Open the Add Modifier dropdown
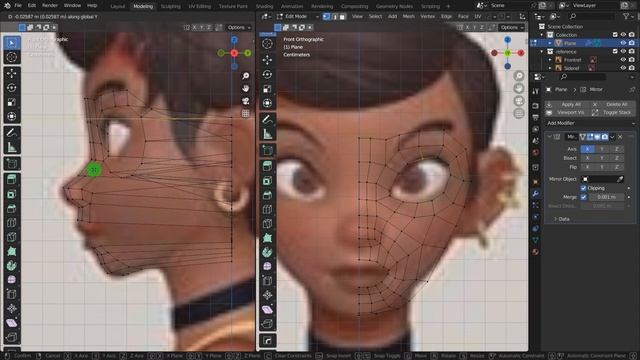 click(x=591, y=123)
